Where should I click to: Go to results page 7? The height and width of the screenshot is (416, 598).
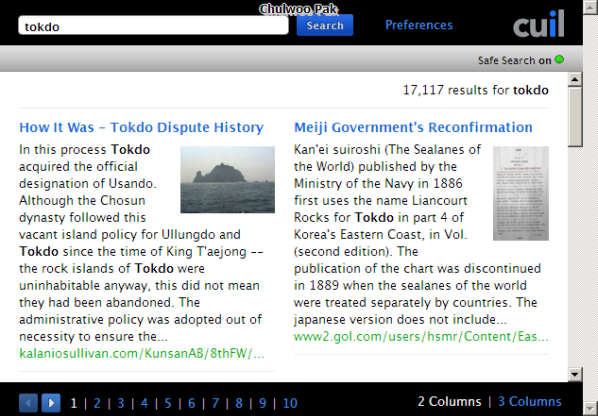point(215,403)
